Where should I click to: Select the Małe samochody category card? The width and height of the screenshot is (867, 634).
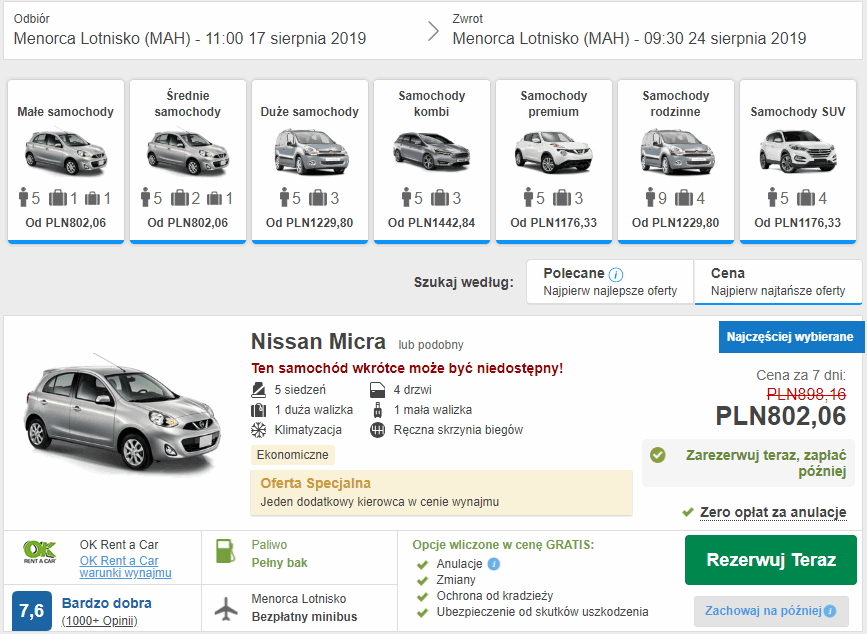(66, 161)
